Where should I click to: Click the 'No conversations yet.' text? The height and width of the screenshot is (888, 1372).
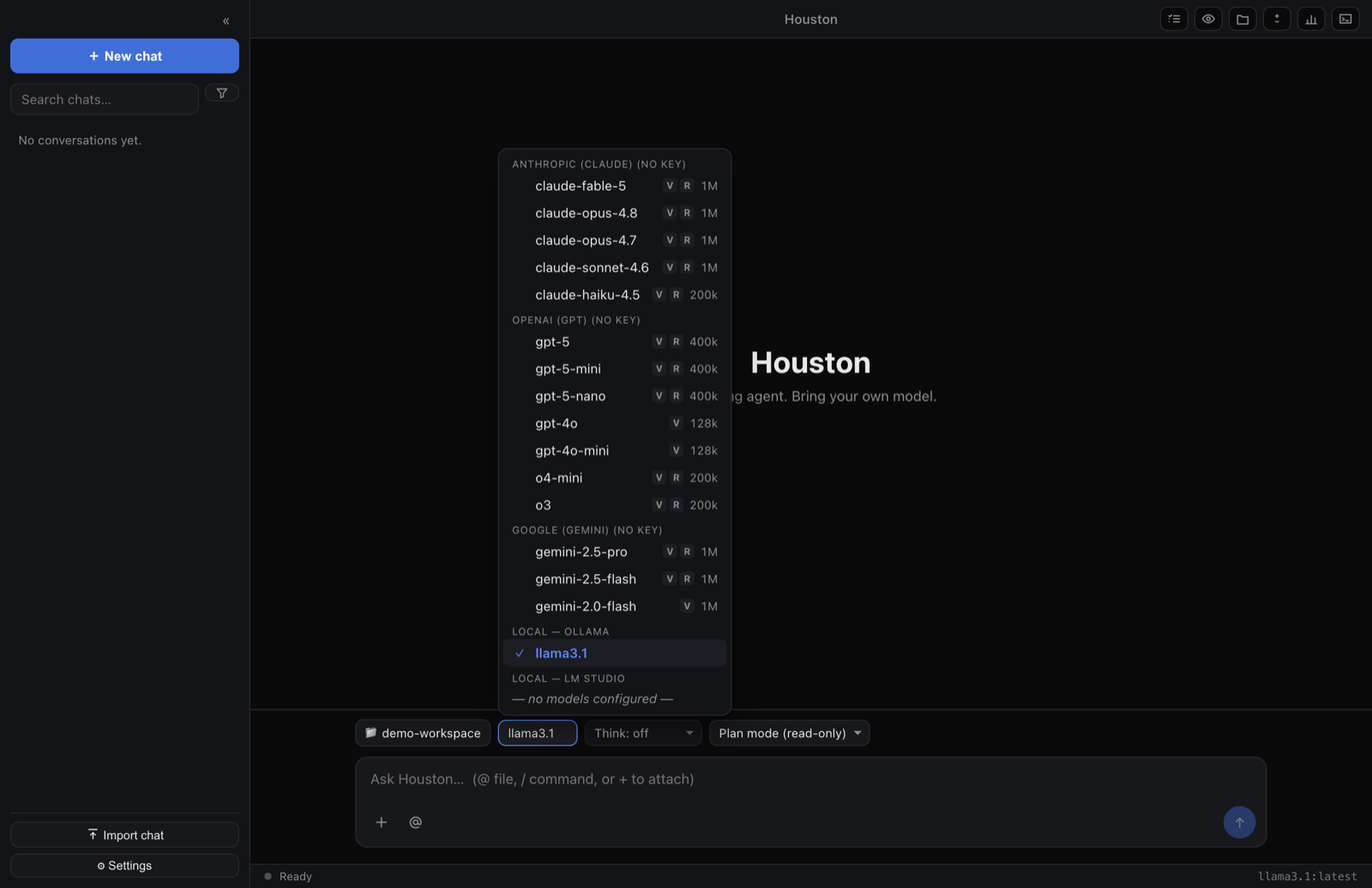click(x=80, y=140)
